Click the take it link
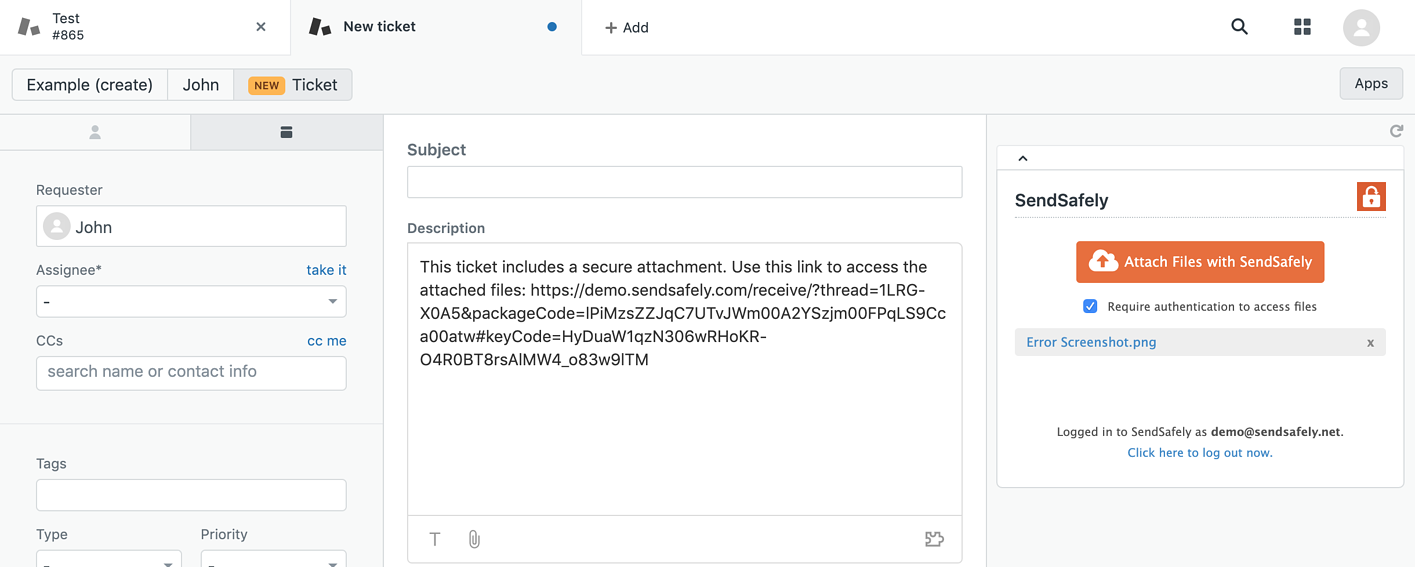Screen dimensions: 1415x567 327,270
